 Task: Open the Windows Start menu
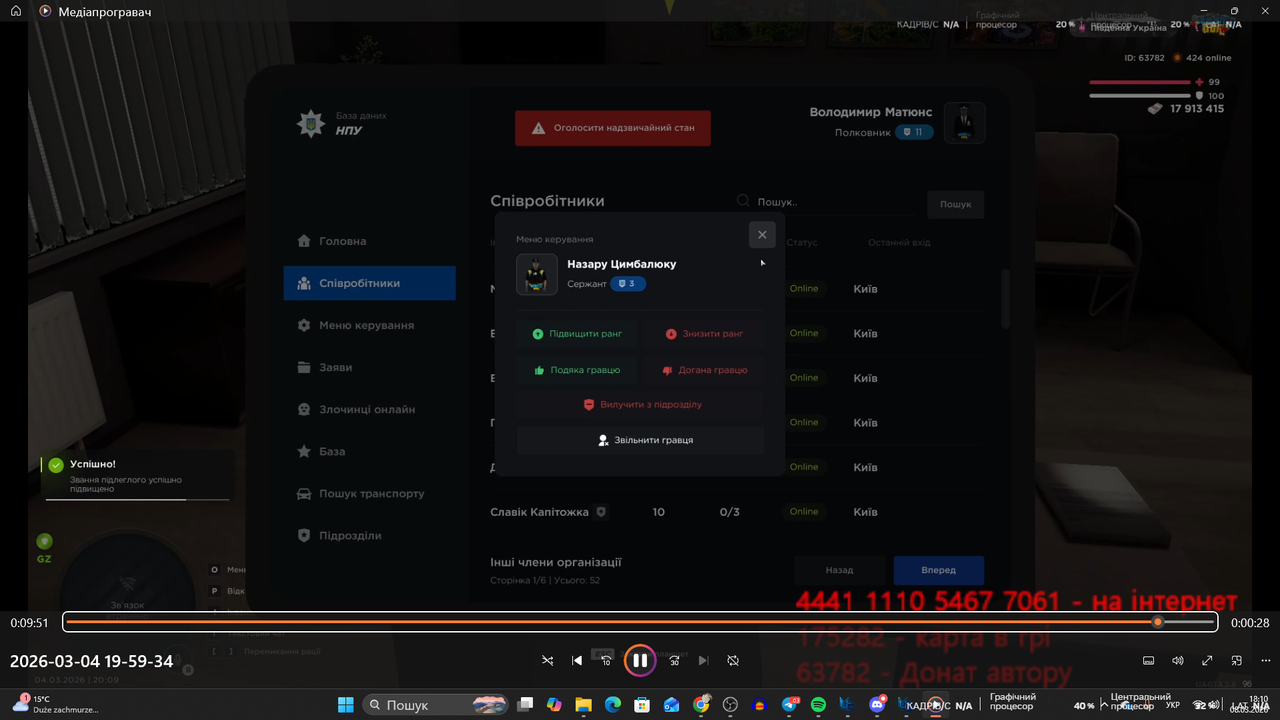(345, 705)
